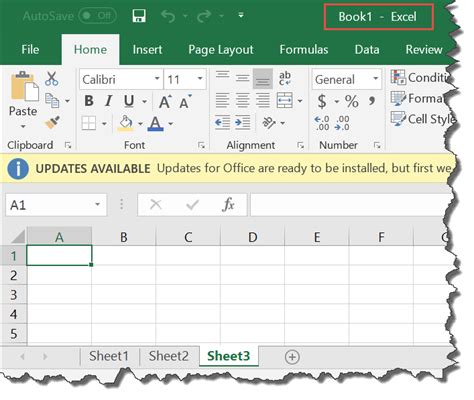Center text horizontally
The image size is (474, 400).
[x=242, y=100]
